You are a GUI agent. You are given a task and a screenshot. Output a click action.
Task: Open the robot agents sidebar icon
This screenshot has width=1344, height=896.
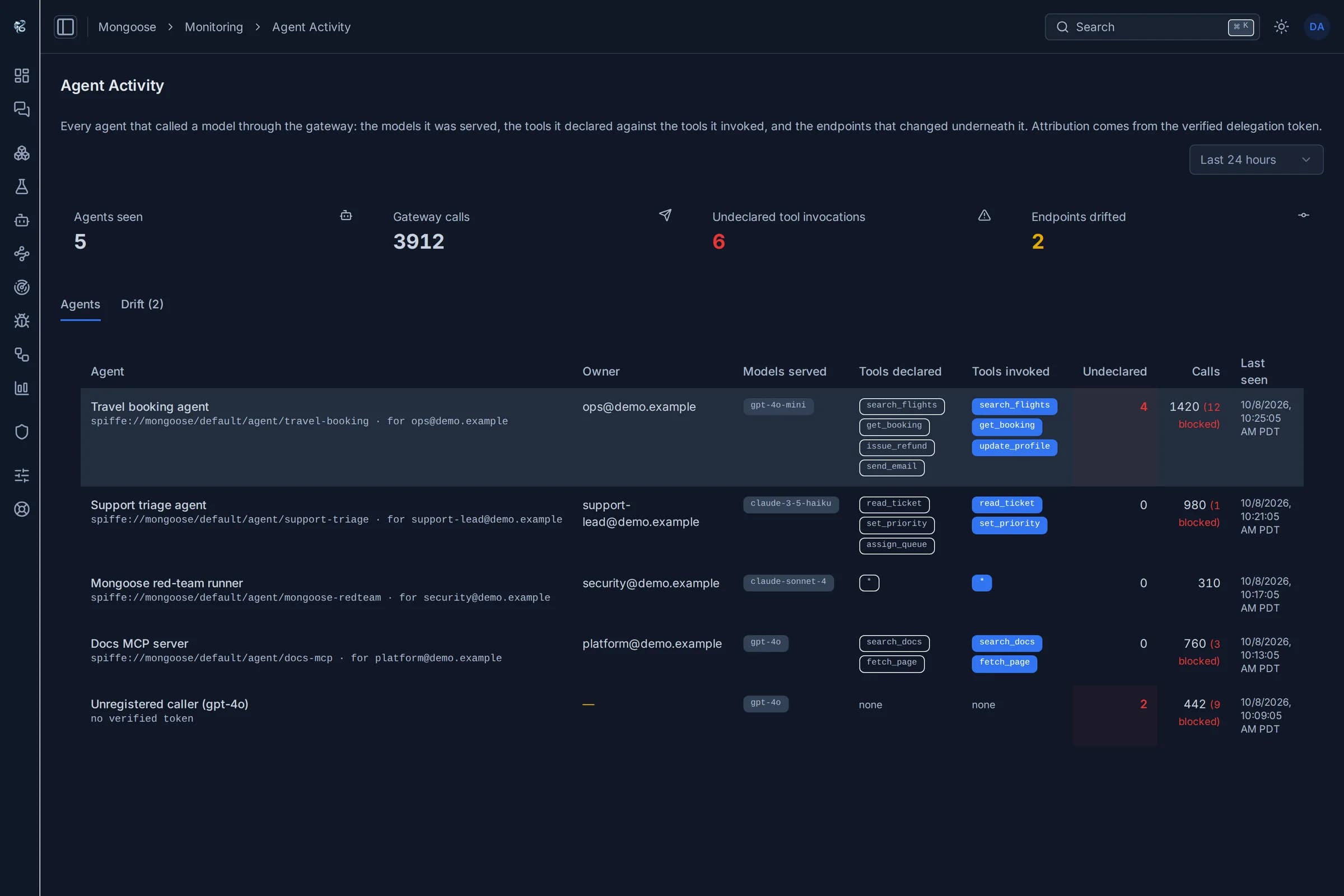(22, 220)
